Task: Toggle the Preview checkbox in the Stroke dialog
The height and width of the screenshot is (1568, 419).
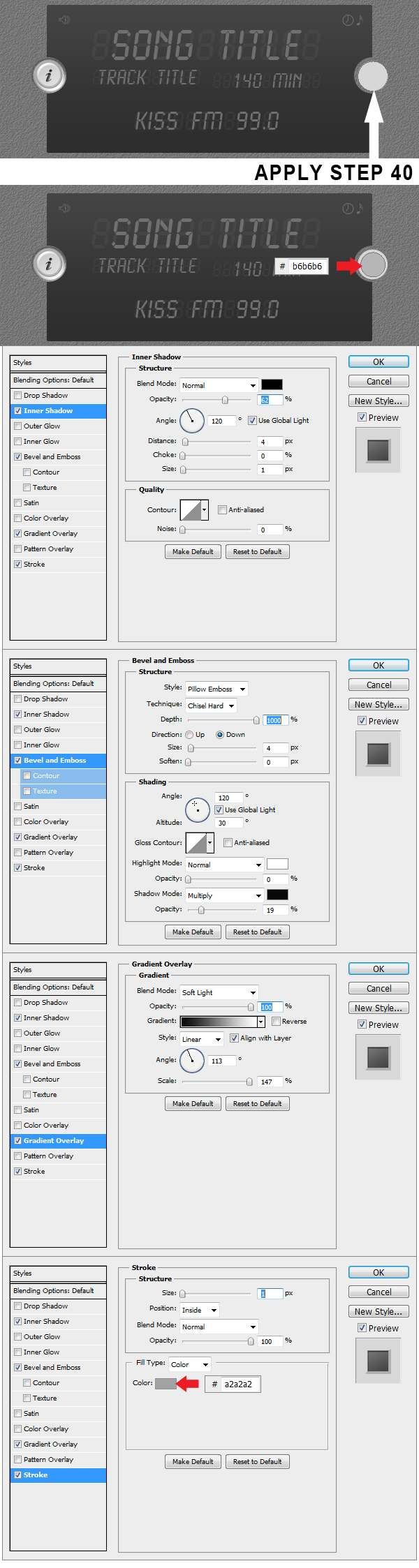Action: [362, 1327]
